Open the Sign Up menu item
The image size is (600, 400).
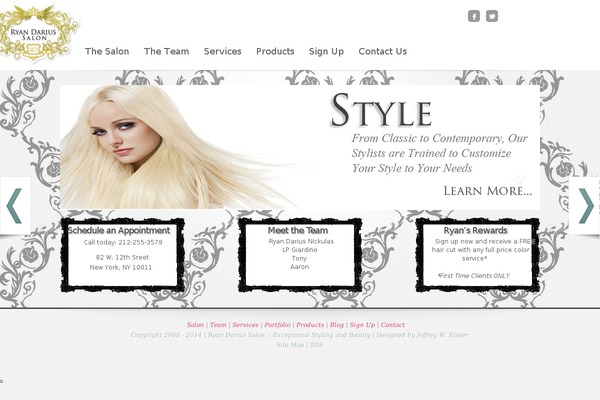[x=326, y=51]
